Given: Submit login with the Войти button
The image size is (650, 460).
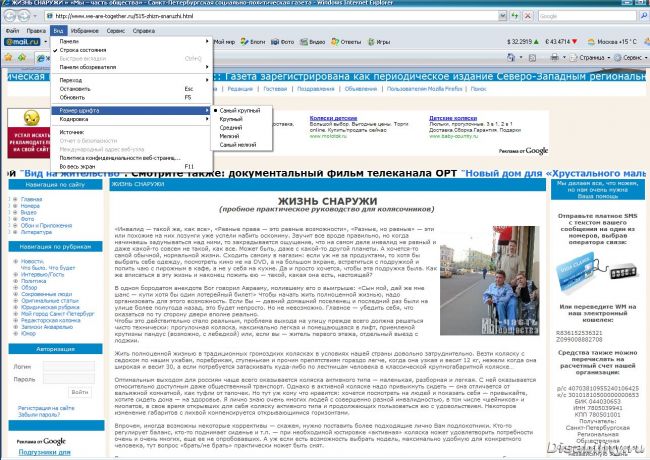Looking at the screenshot, I should pyautogui.click(x=80, y=392).
